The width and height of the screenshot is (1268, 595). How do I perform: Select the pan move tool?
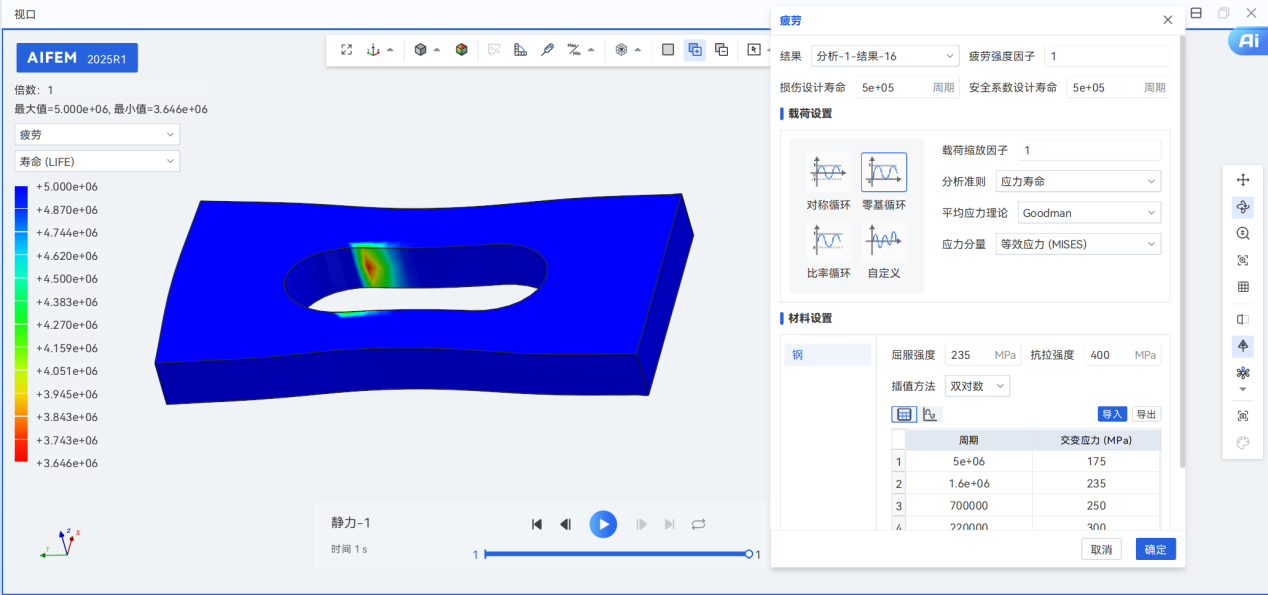1243,180
